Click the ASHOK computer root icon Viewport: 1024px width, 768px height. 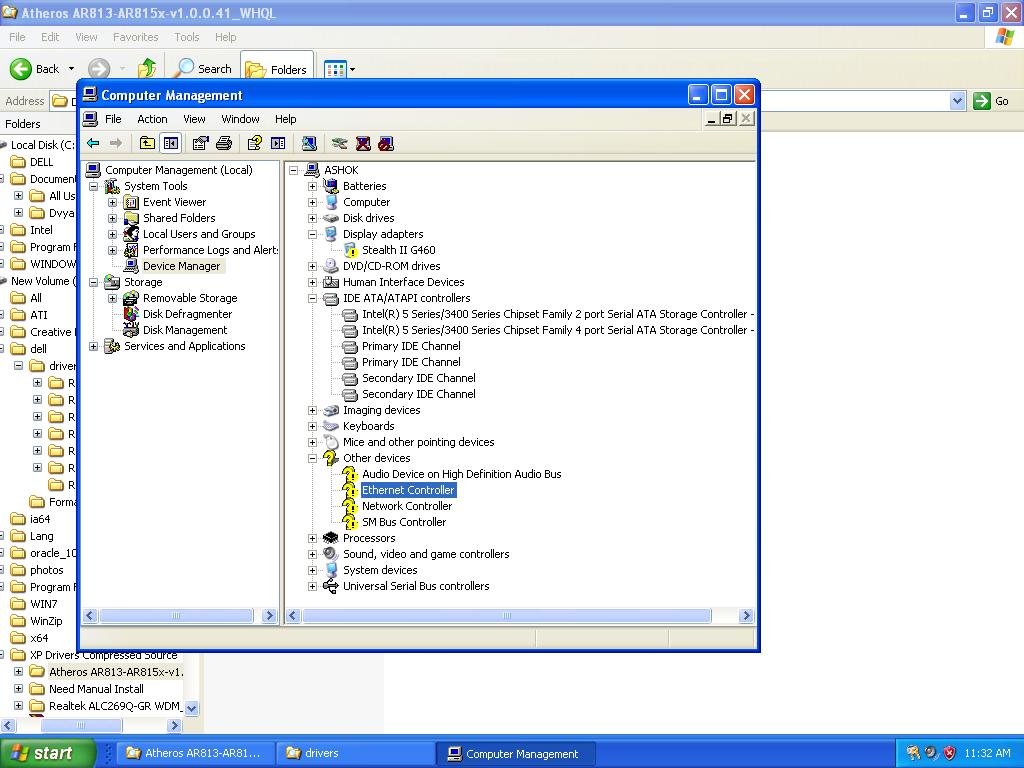click(312, 170)
